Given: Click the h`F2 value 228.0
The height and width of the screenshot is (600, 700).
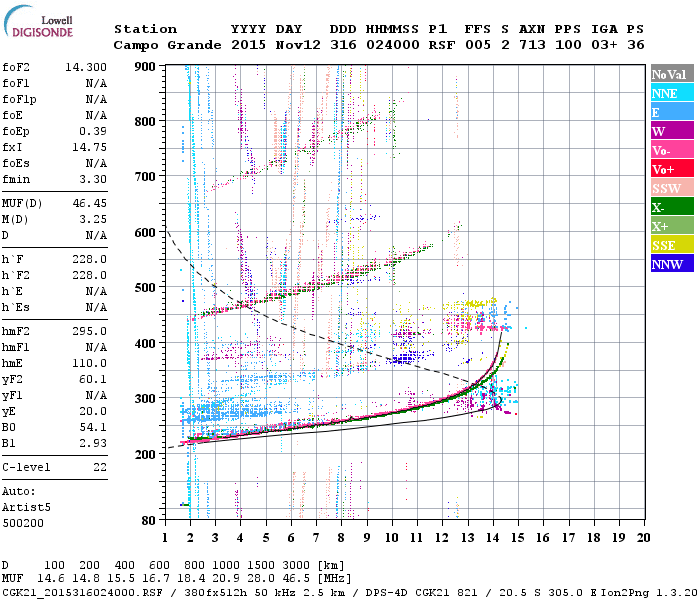Looking at the screenshot, I should (x=89, y=275).
